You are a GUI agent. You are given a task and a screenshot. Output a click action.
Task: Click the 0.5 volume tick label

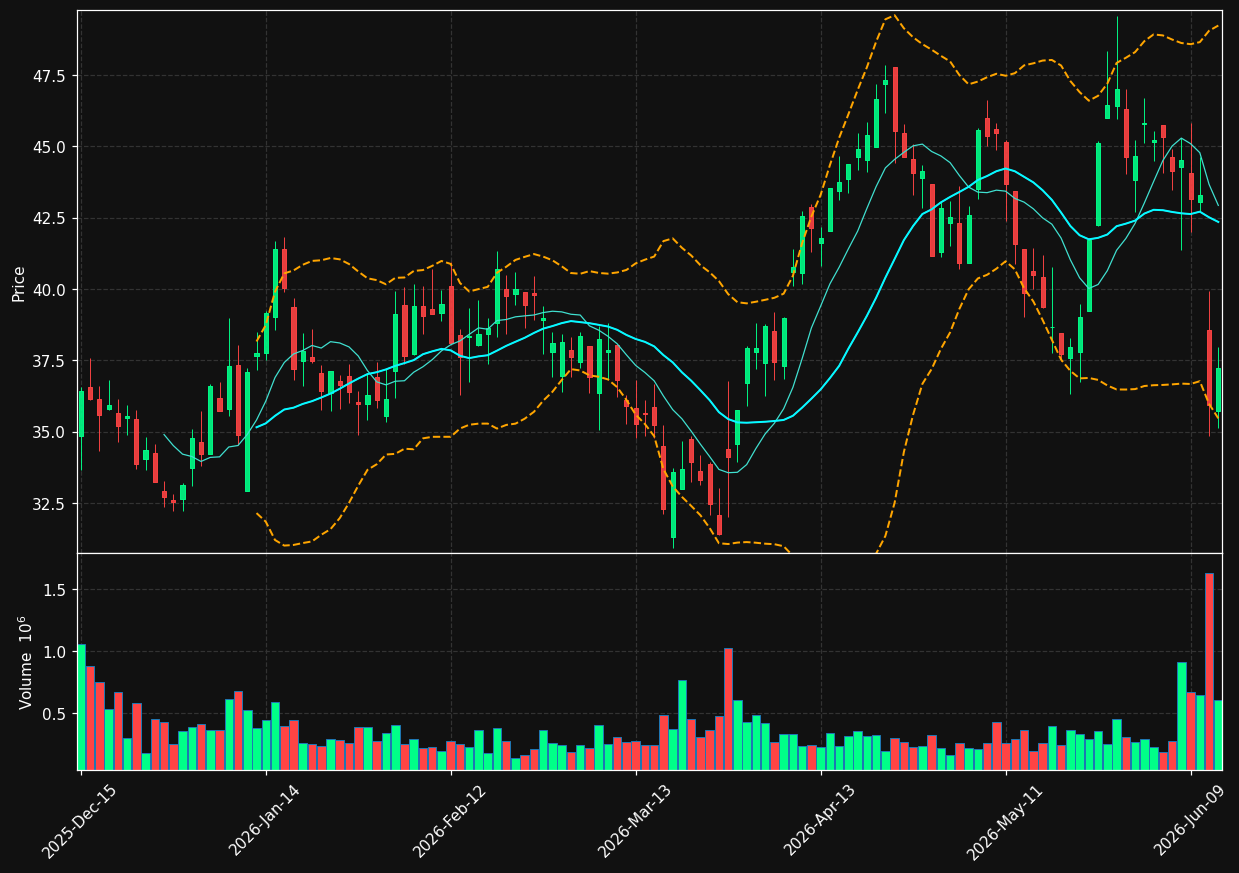click(54, 714)
